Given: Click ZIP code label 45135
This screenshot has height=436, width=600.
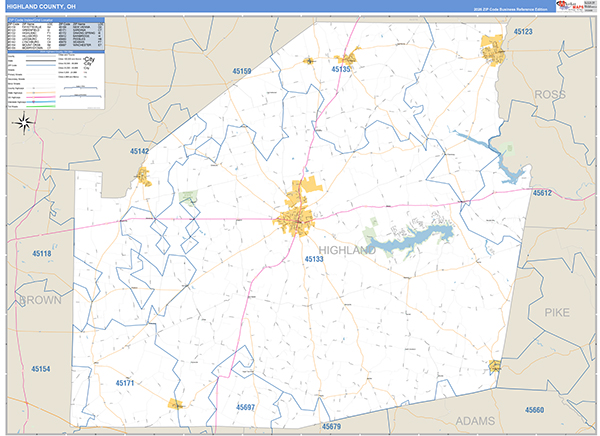Looking at the screenshot, I should coord(341,69).
